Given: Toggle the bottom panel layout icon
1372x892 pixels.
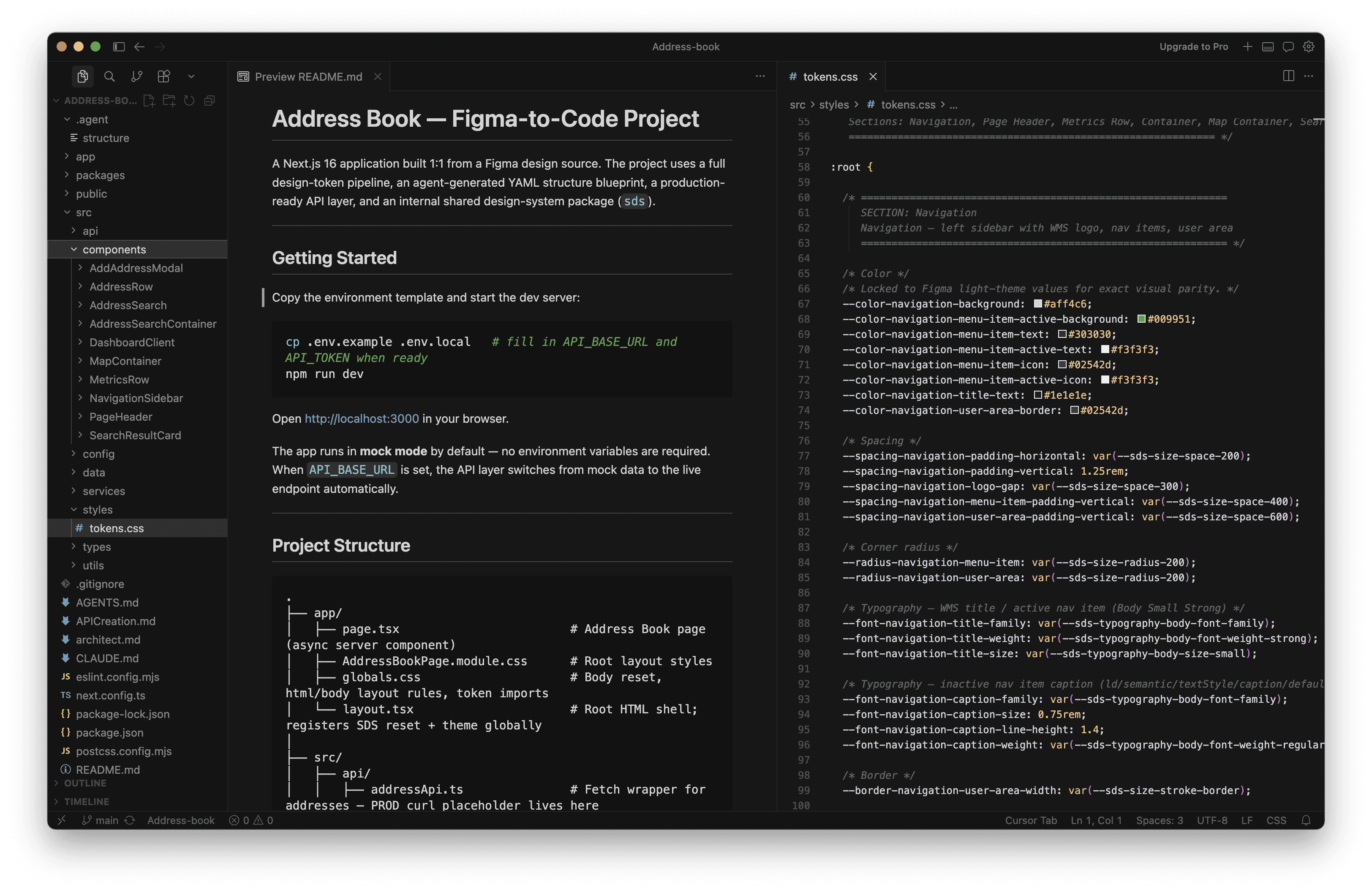Looking at the screenshot, I should pos(1268,47).
